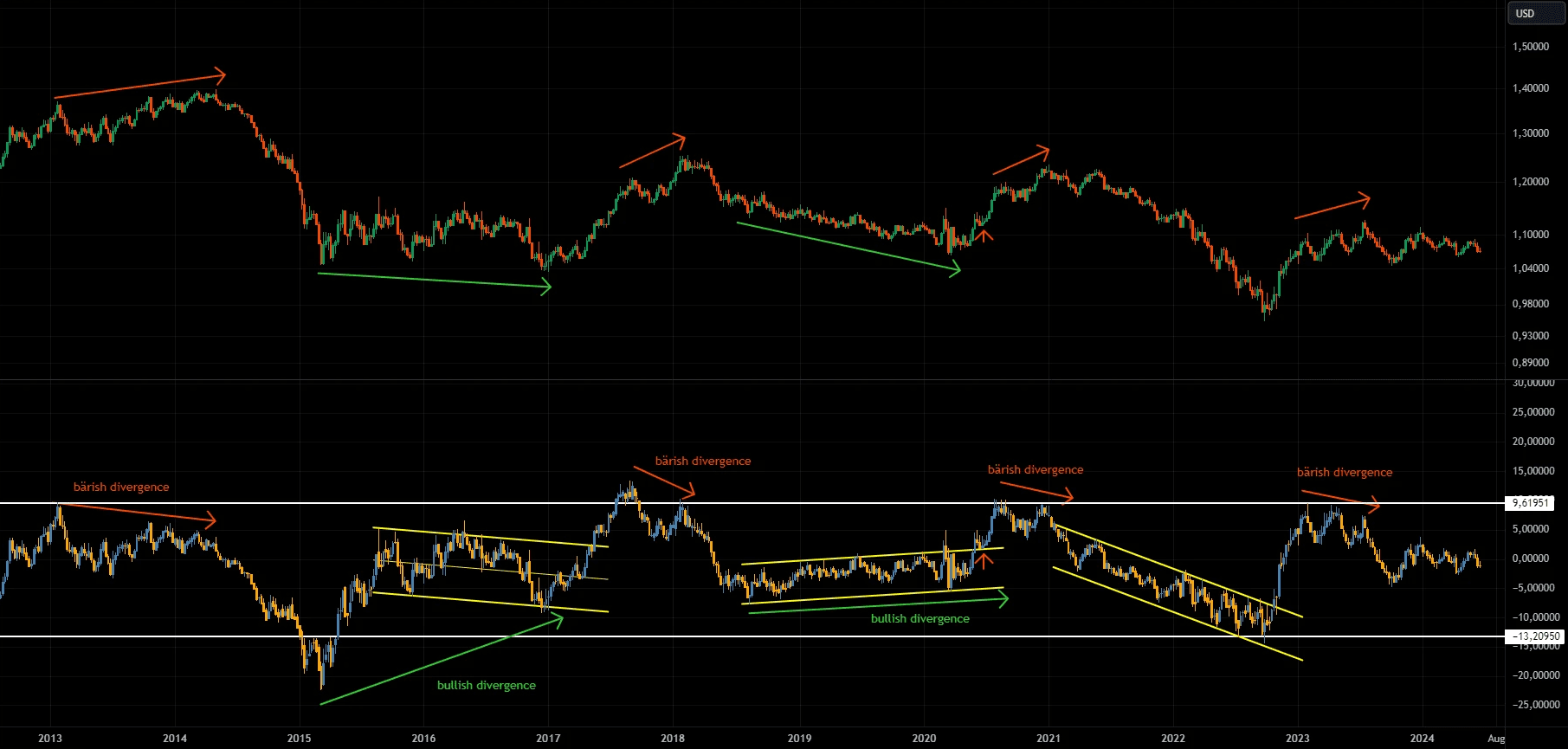Select the 1,04000 price axis value
1568x749 pixels.
pos(1531,268)
